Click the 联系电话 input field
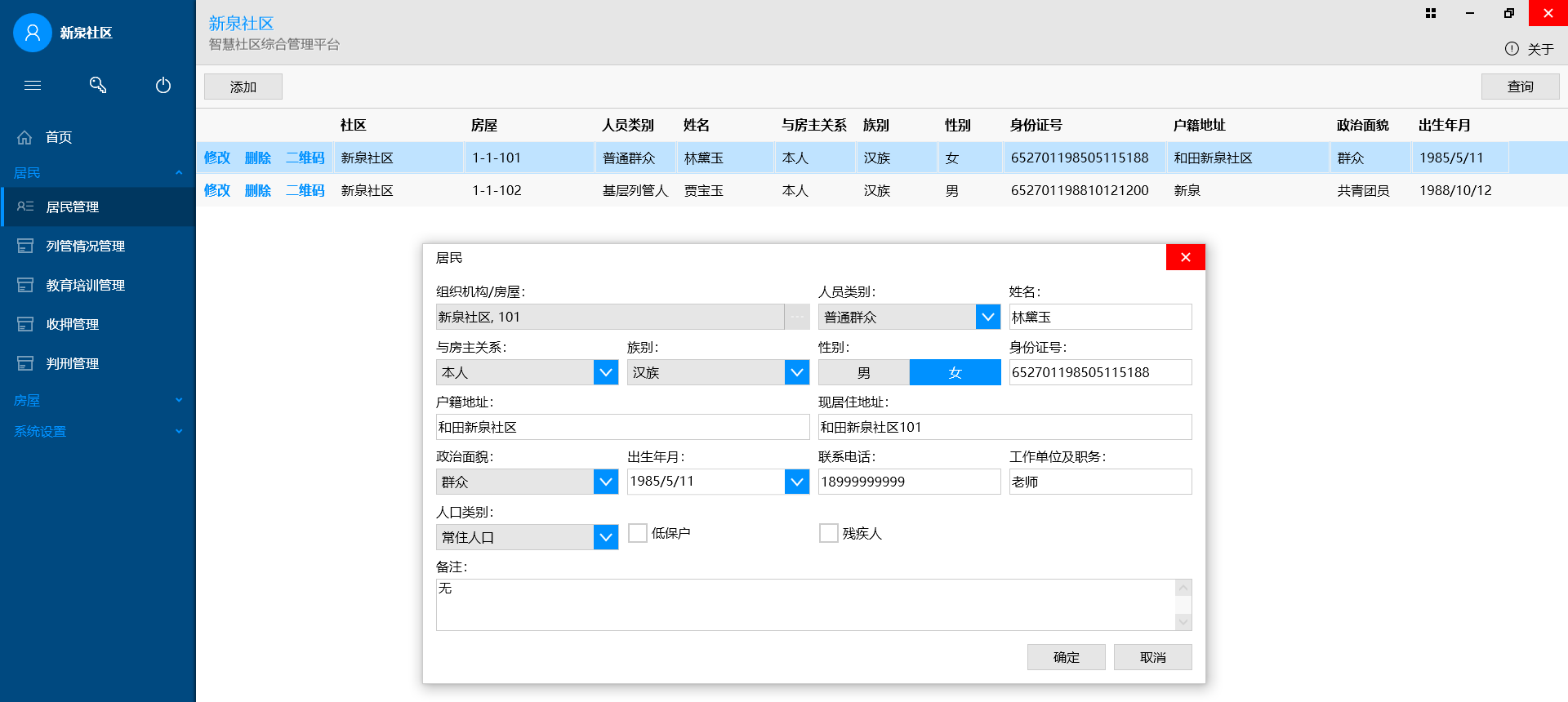This screenshot has height=702, width=1568. pos(909,482)
